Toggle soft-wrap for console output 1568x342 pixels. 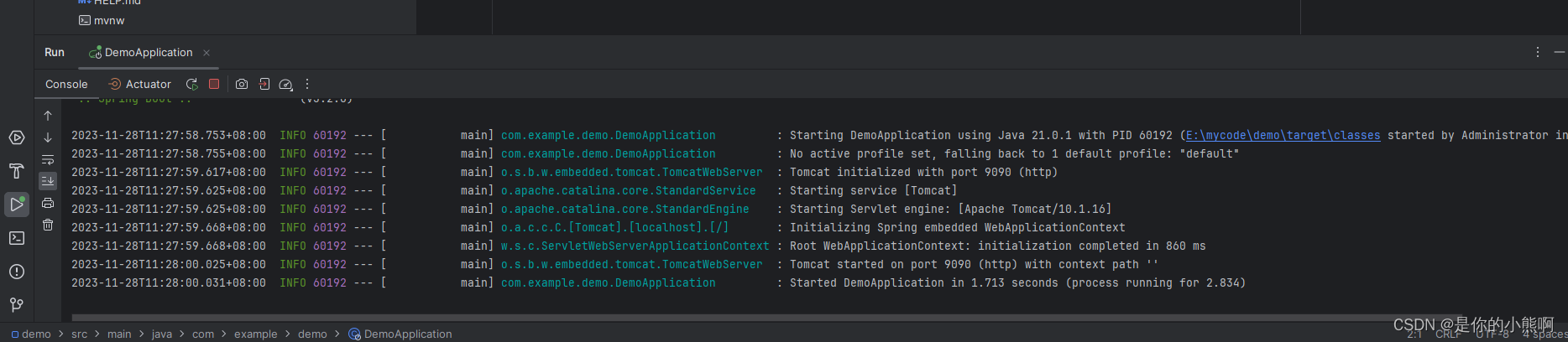[x=48, y=159]
